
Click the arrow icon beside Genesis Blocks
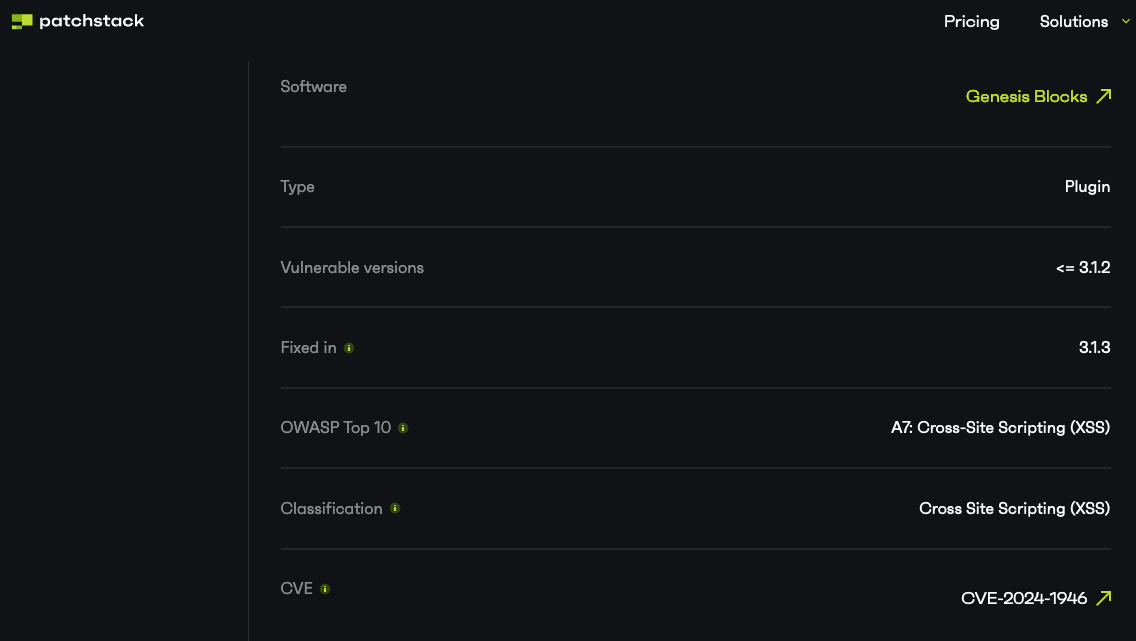click(1103, 96)
